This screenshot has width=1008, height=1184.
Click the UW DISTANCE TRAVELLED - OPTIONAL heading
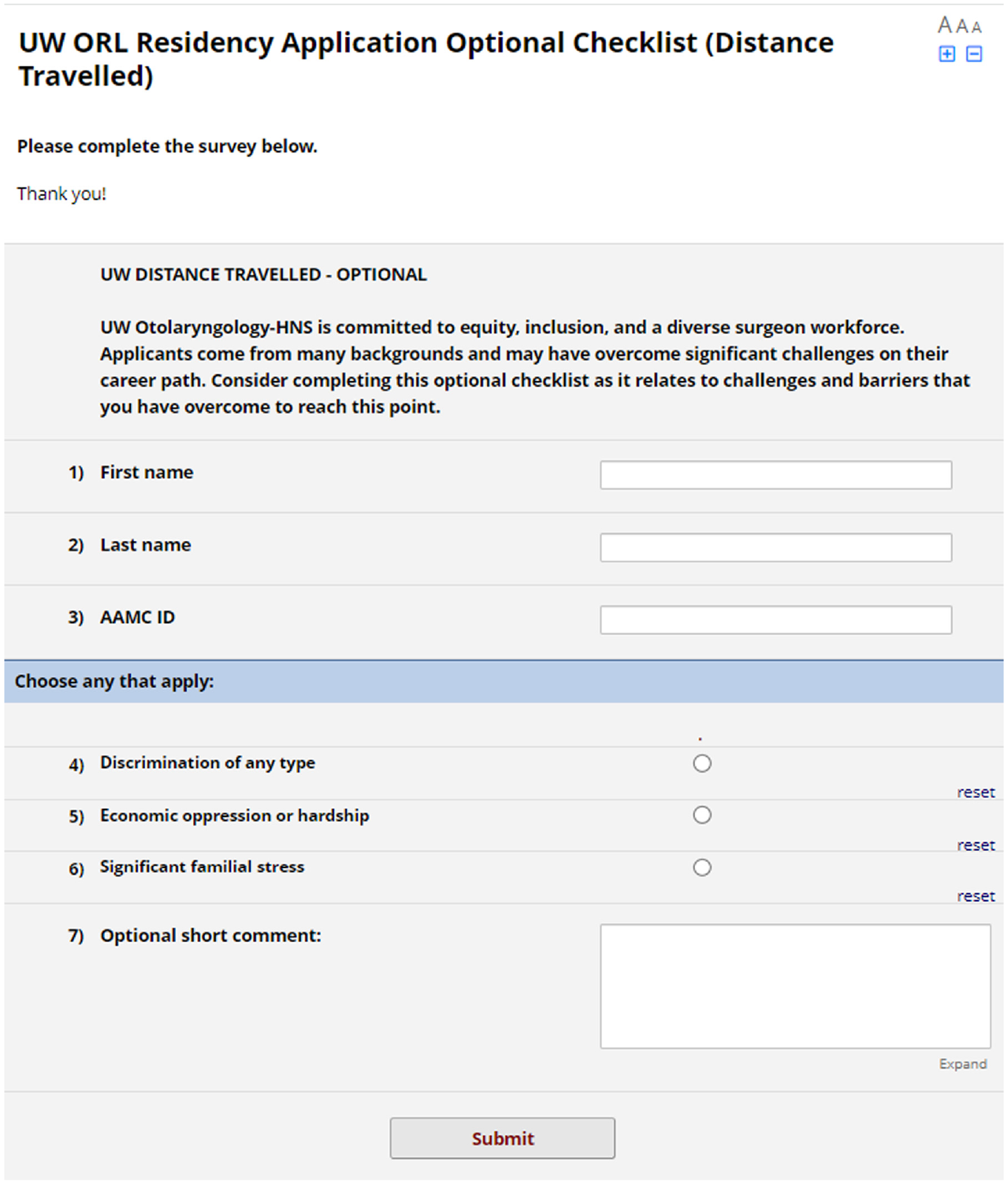[263, 275]
